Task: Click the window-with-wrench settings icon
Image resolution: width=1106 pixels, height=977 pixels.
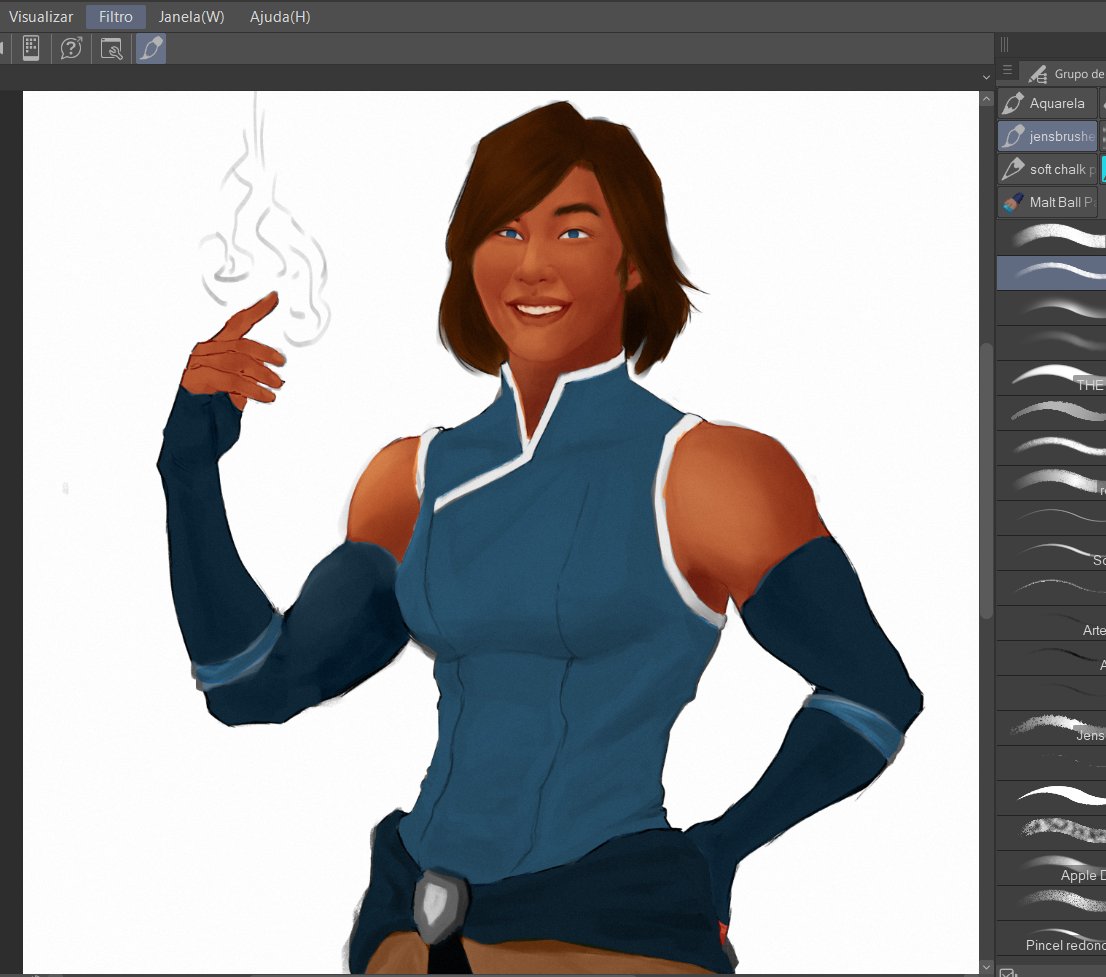Action: (111, 49)
